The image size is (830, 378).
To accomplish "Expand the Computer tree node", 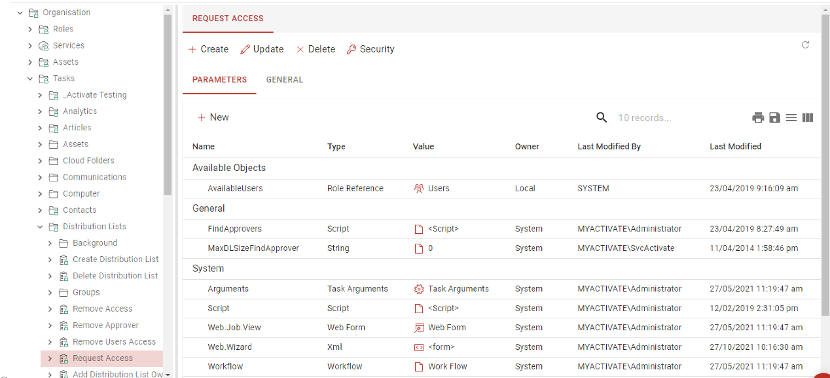I will 40,194.
